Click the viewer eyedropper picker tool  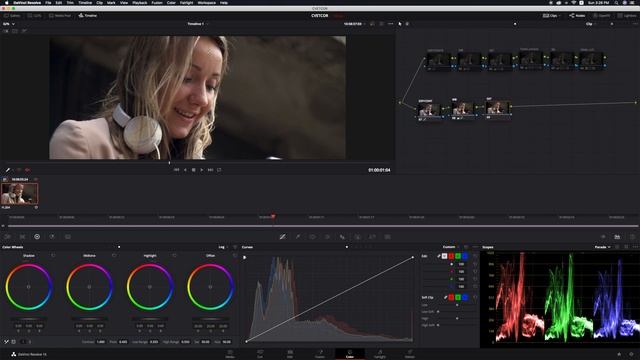(7, 170)
